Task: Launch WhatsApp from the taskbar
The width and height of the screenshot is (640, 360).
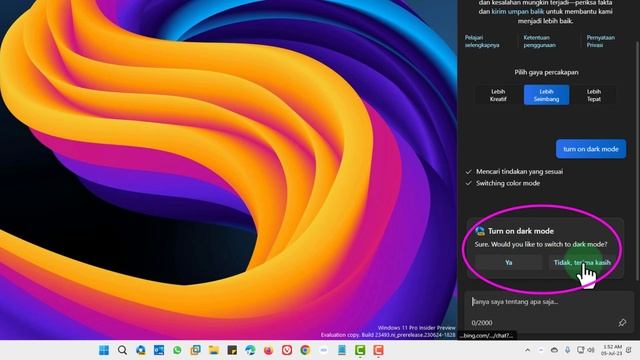Action: coord(177,350)
